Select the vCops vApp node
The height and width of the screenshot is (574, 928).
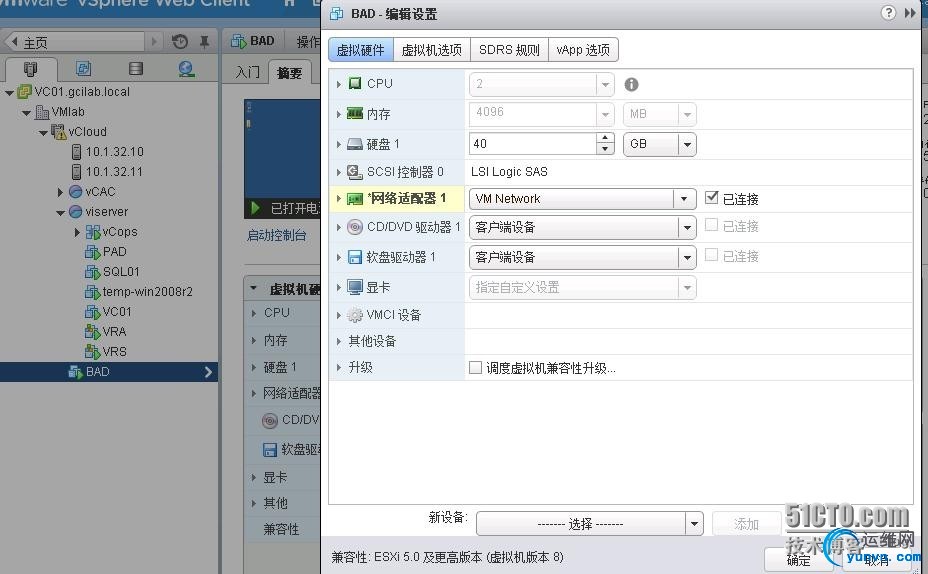pos(120,232)
